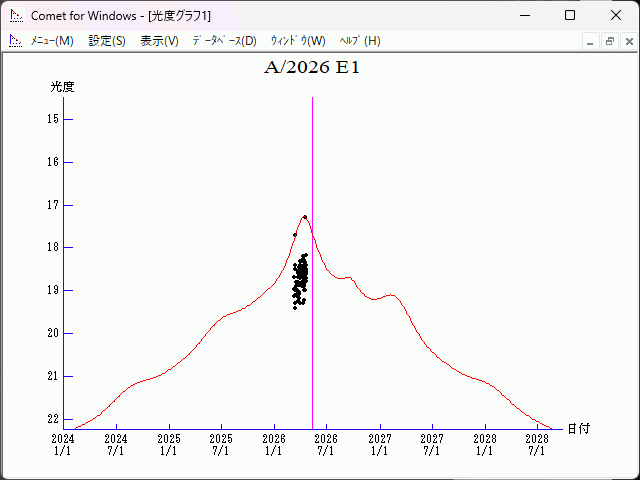The width and height of the screenshot is (640, 480).
Task: Click the 光度 magnitude axis label
Action: 63,87
